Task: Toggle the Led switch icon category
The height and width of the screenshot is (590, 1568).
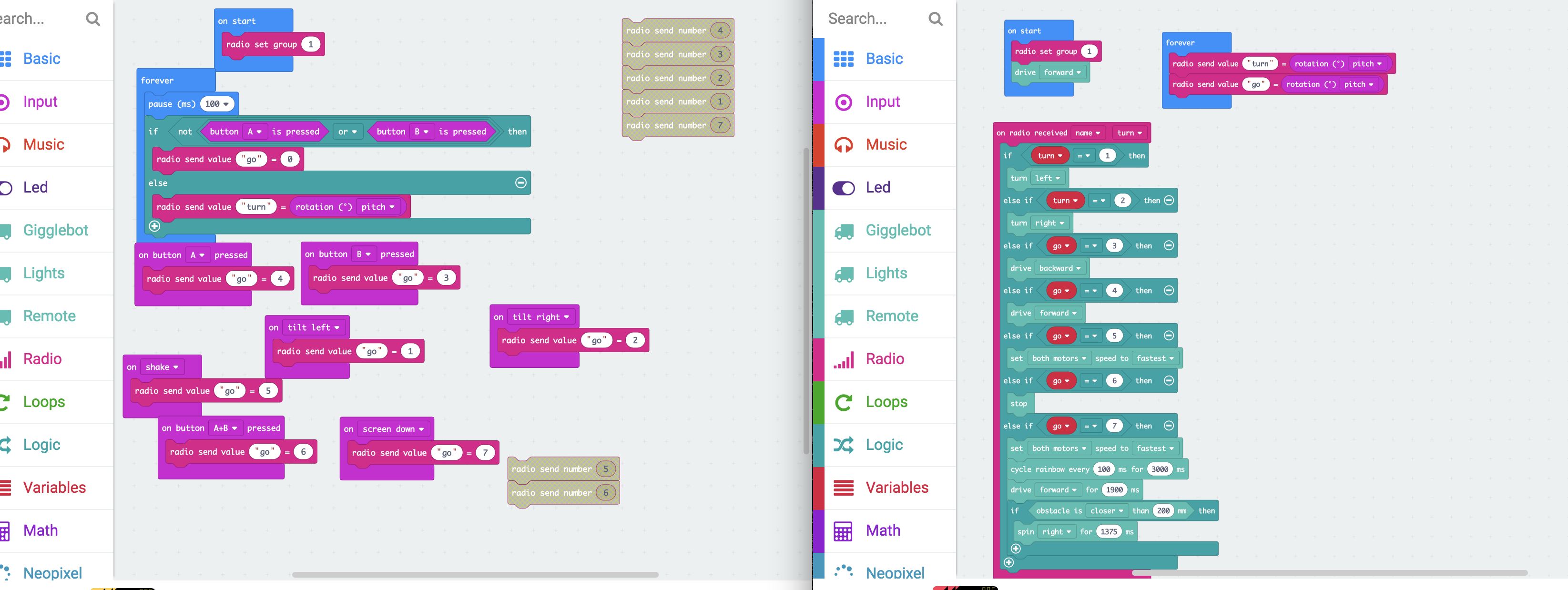Action: (843, 188)
